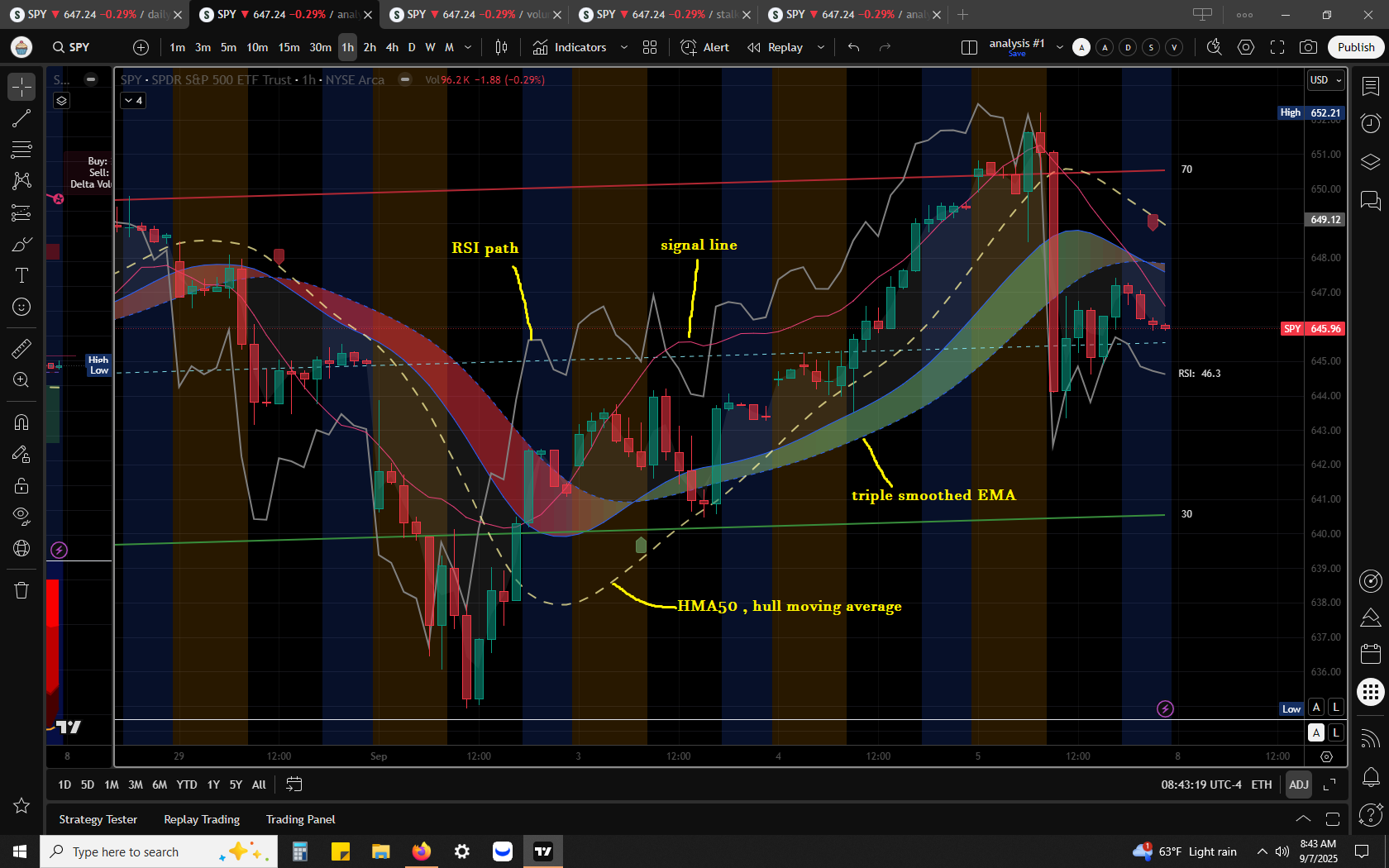Select the text annotation tool

coord(21,275)
